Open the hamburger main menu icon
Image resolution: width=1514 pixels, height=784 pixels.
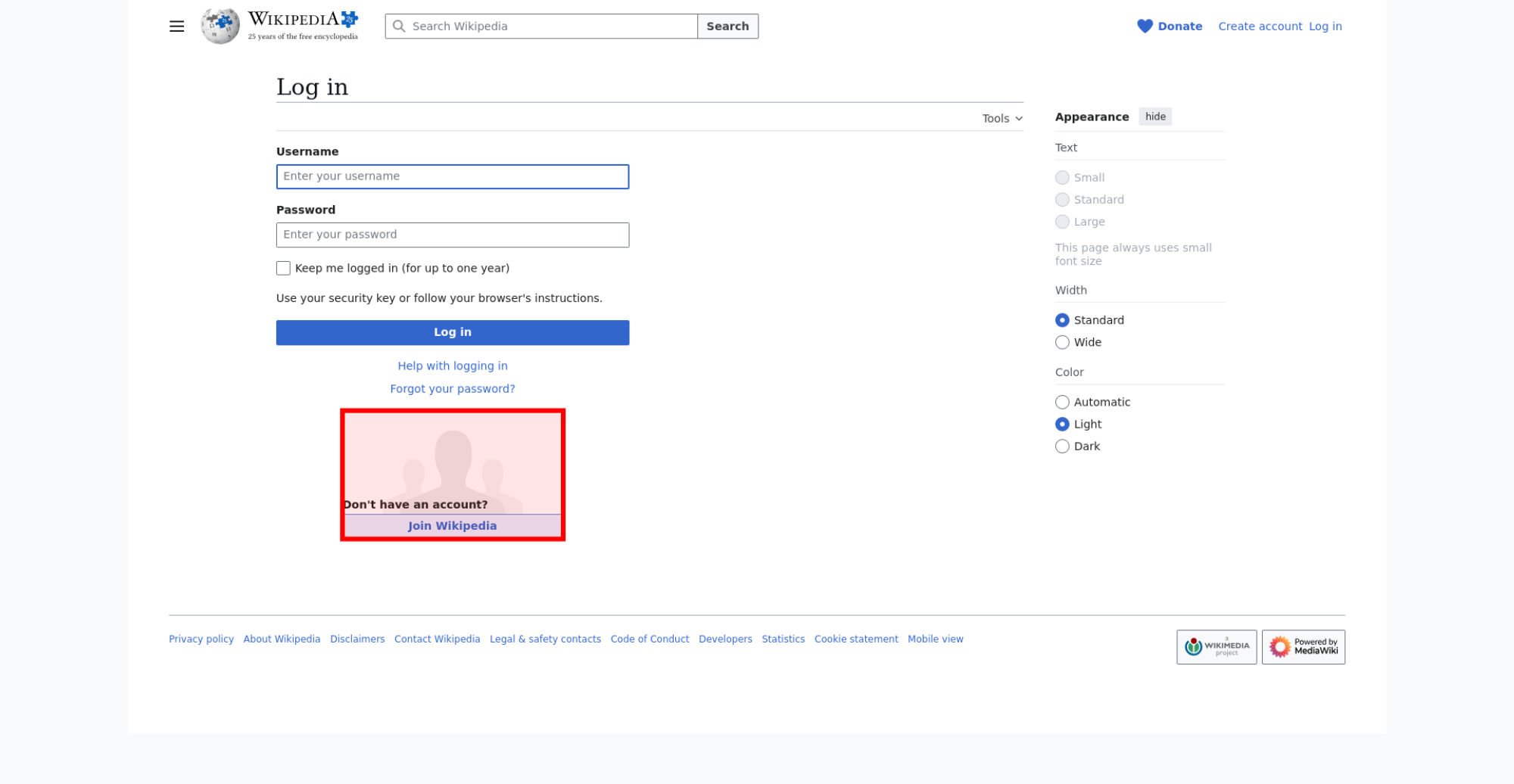(x=176, y=26)
